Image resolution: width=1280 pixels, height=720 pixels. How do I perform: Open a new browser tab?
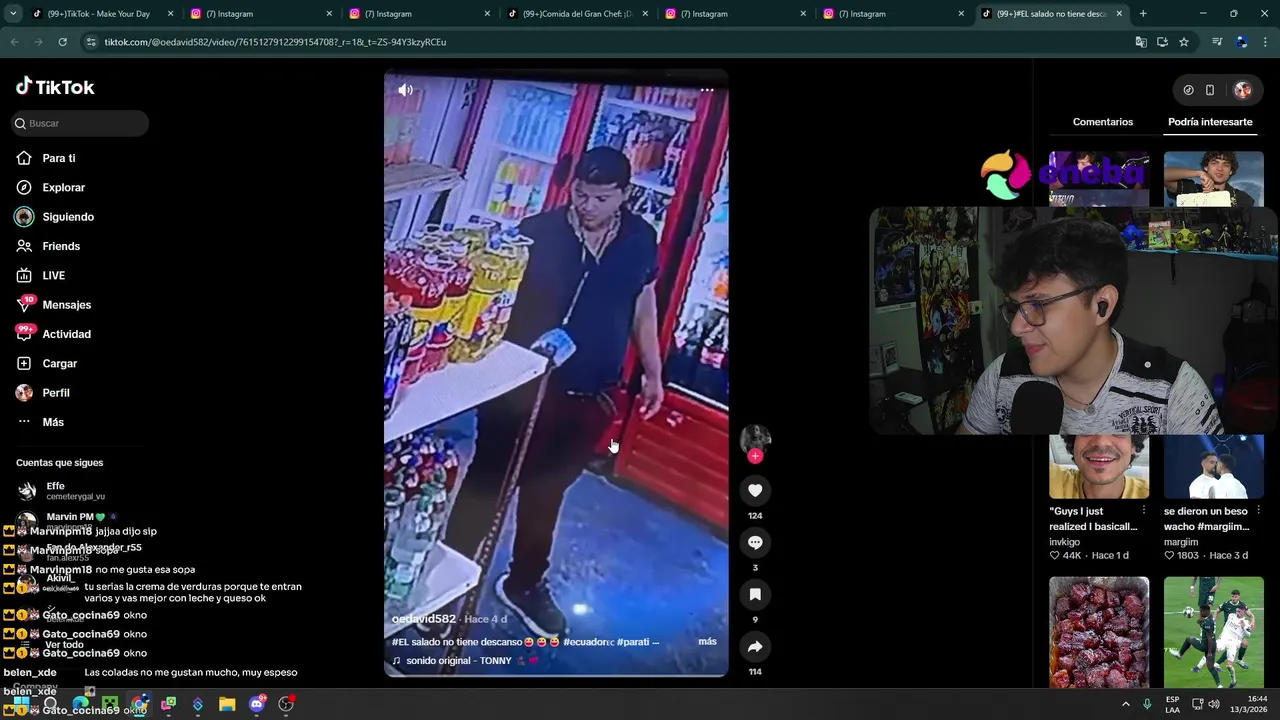(x=1143, y=14)
